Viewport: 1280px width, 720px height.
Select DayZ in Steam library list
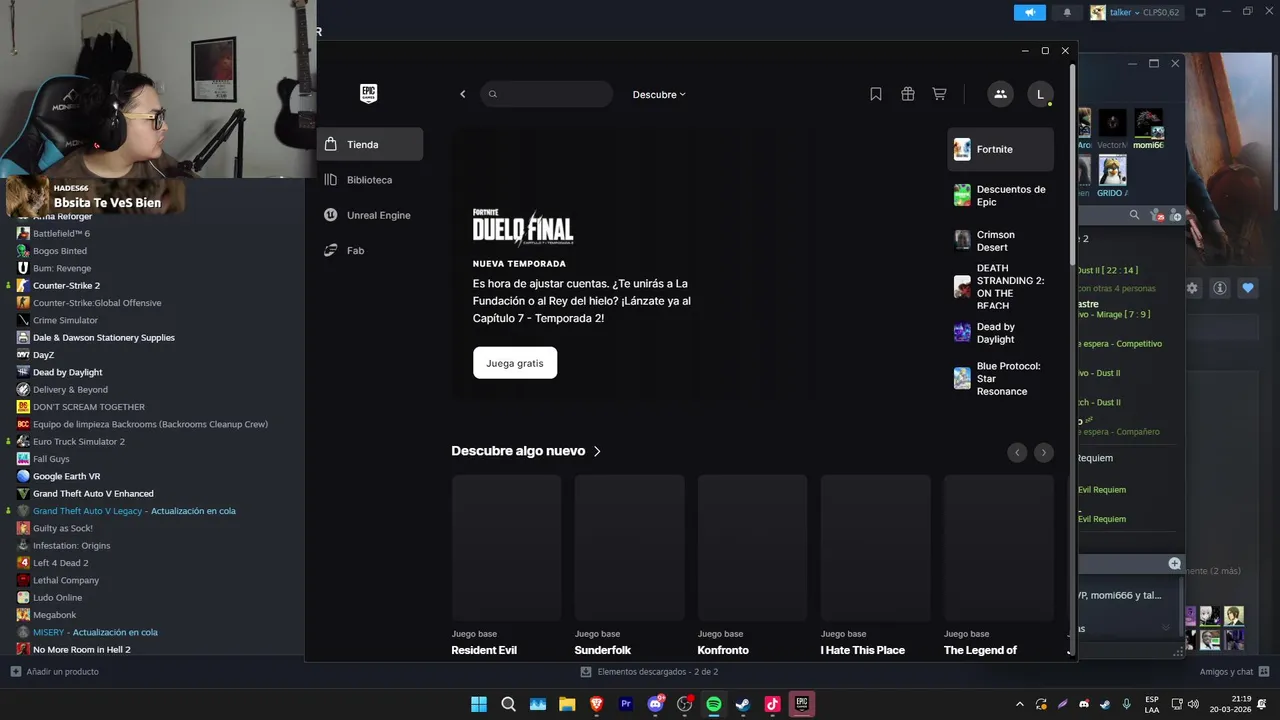[43, 355]
